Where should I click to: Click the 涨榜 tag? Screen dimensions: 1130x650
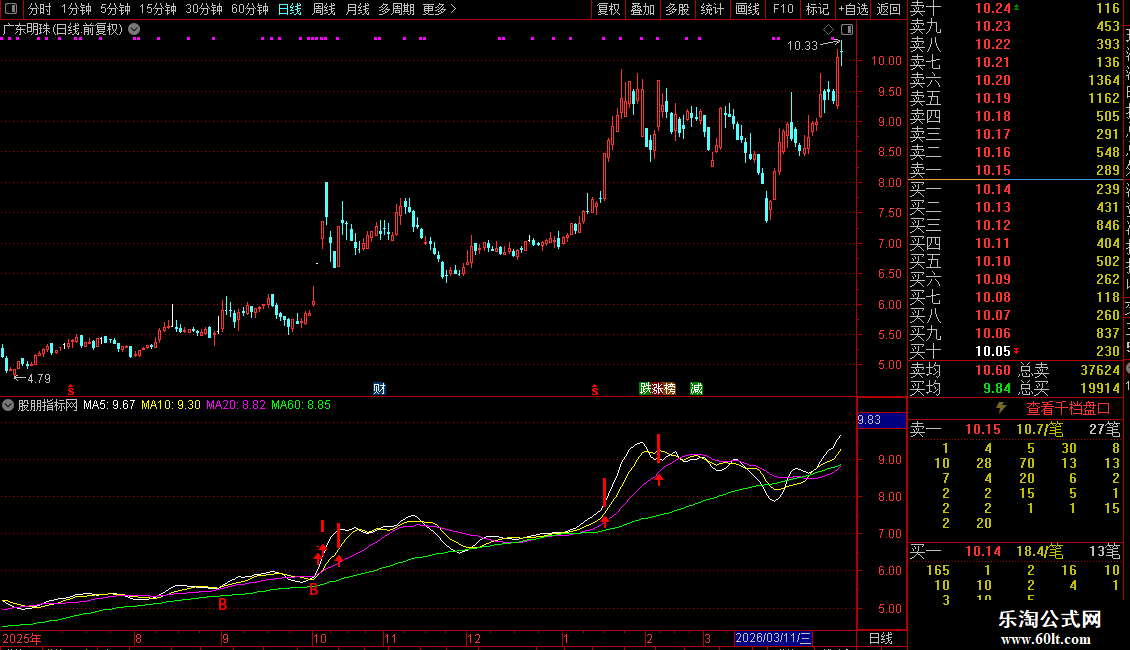(664, 388)
